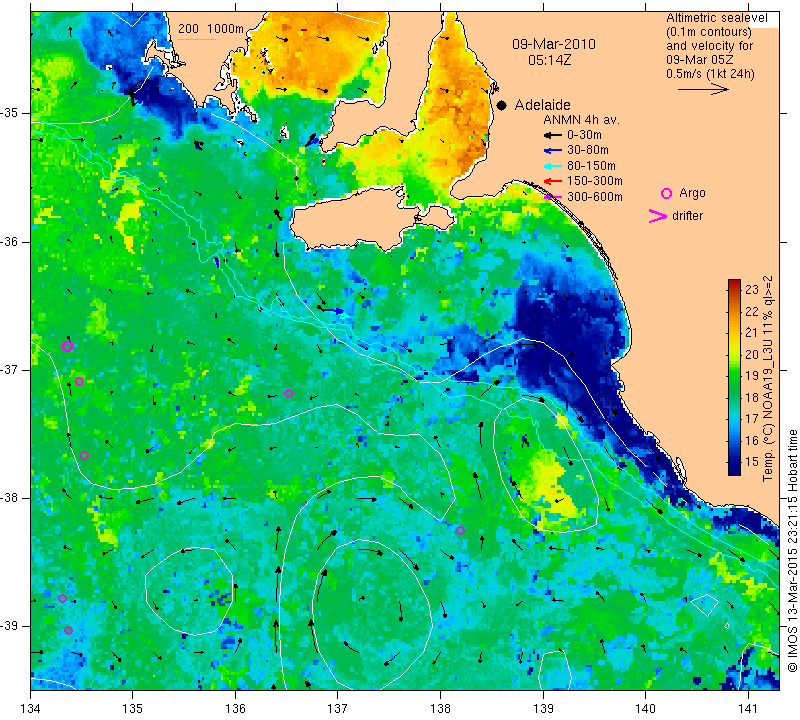This screenshot has width=800, height=720.
Task: Click the IMOS copyright timestamp text
Action: click(792, 551)
